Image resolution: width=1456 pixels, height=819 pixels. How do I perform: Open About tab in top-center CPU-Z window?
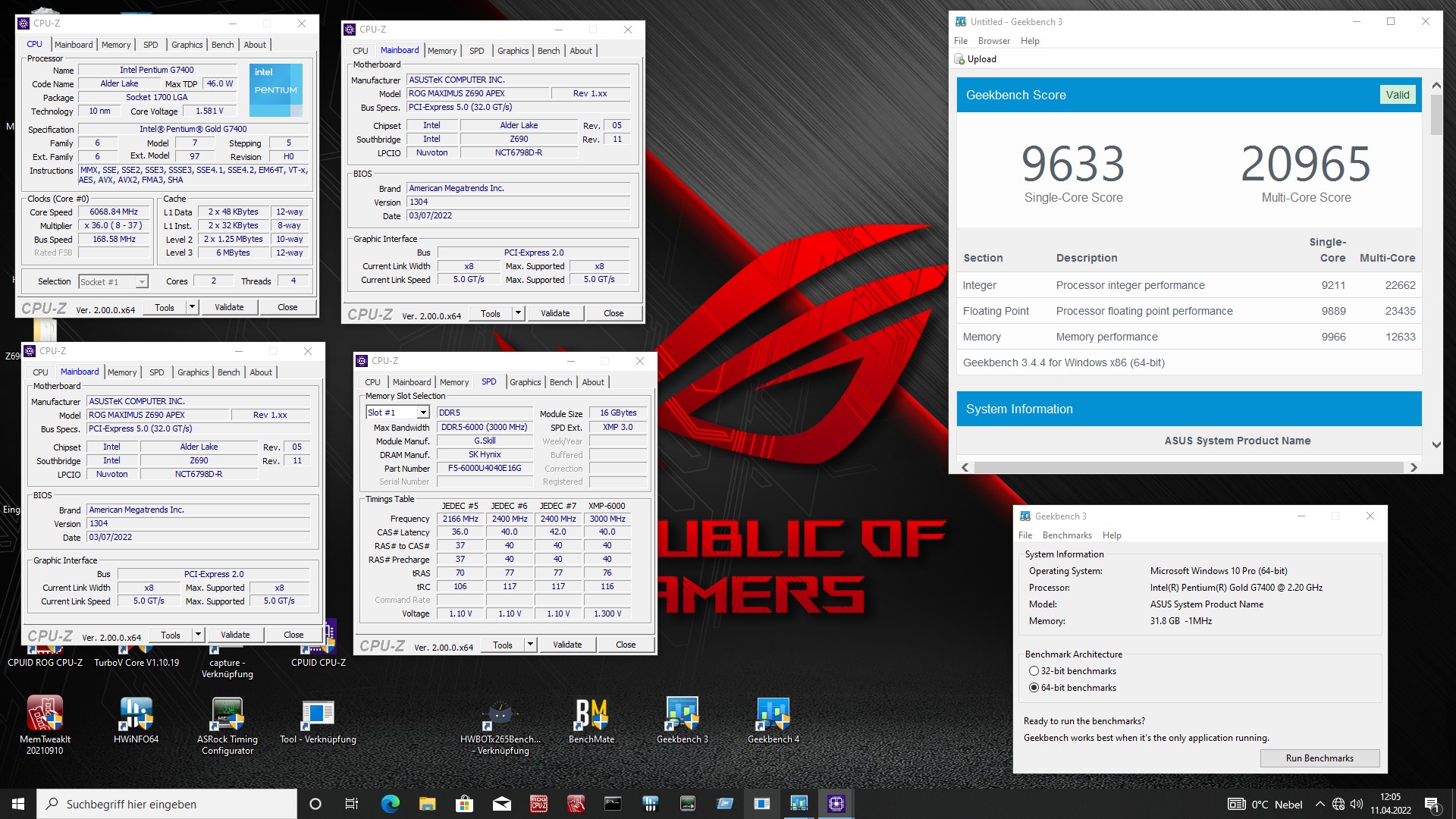pyautogui.click(x=581, y=51)
